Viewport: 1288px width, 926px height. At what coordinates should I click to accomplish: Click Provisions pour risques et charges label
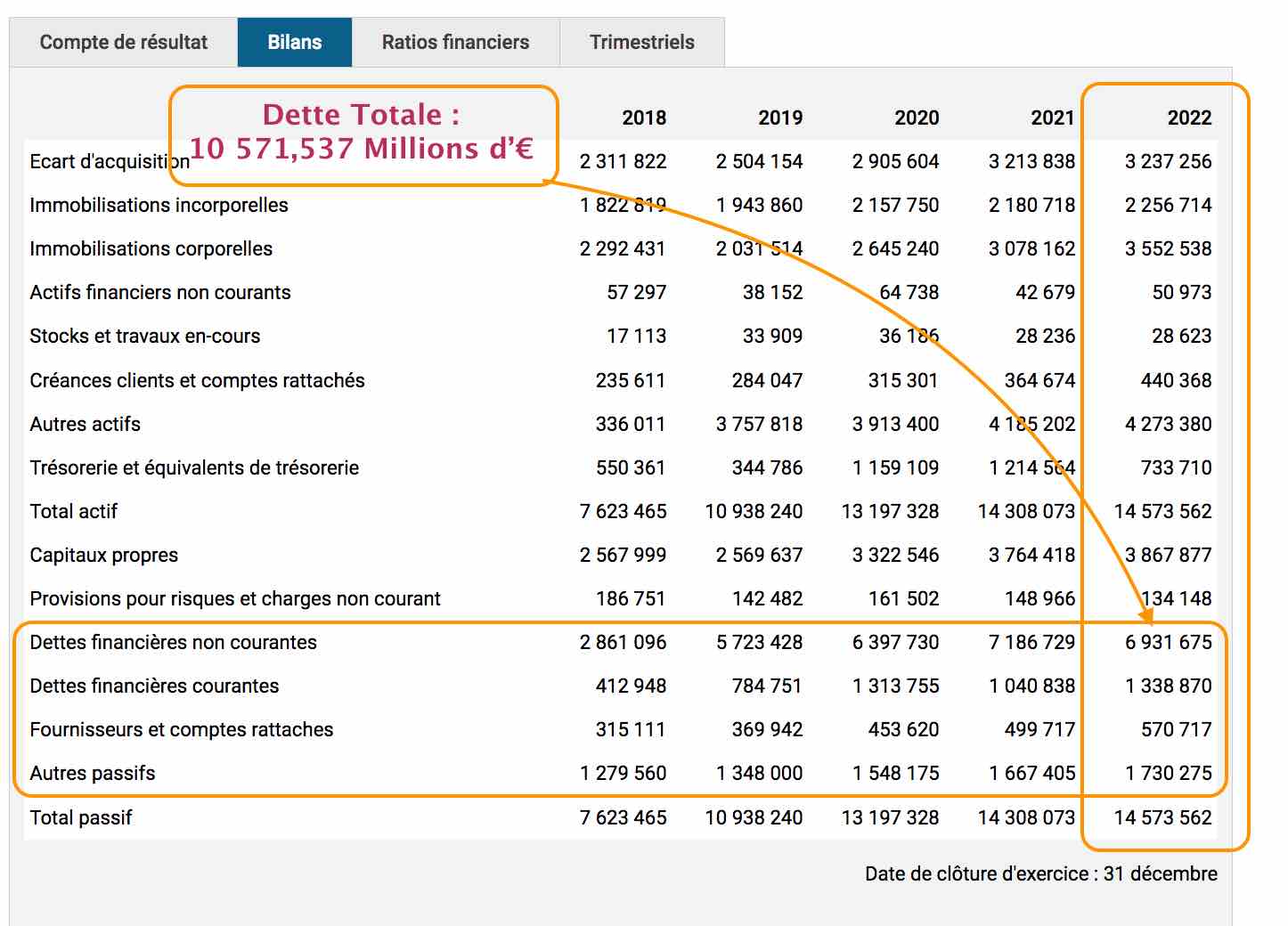coord(235,598)
